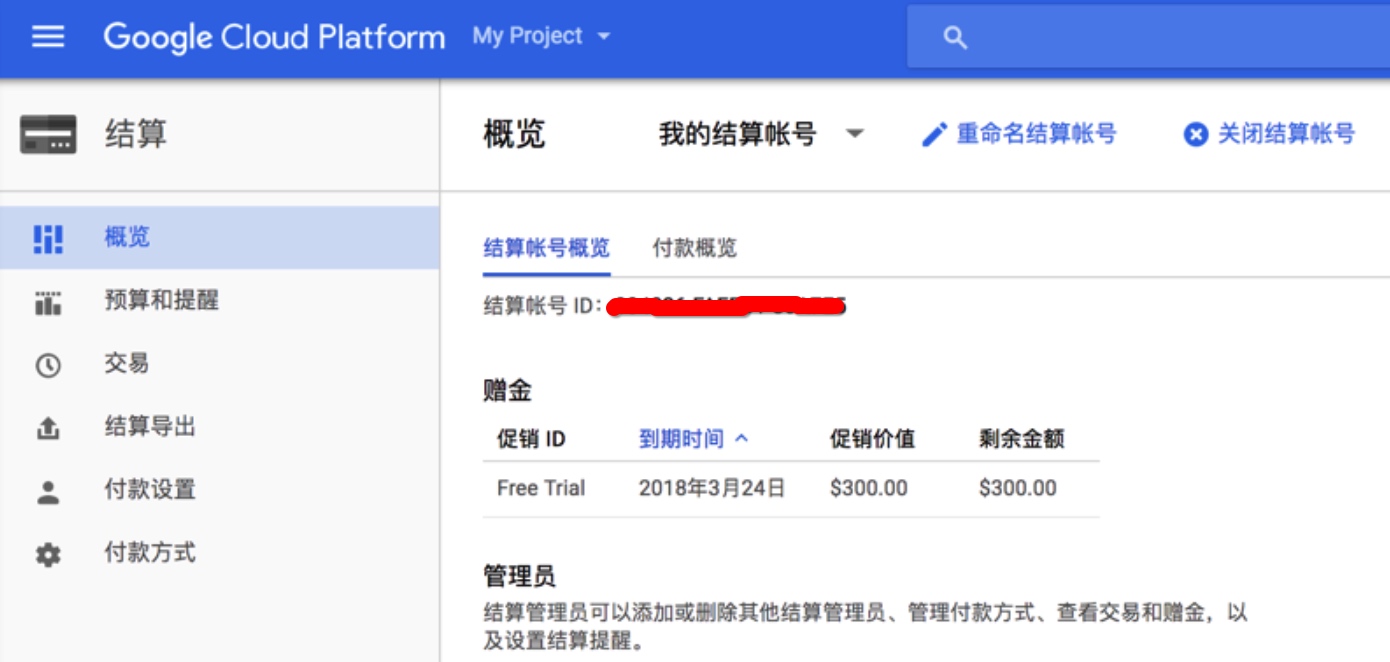This screenshot has height=662, width=1390.
Task: Open 预算和提醒 in the sidebar
Action: pos(220,301)
